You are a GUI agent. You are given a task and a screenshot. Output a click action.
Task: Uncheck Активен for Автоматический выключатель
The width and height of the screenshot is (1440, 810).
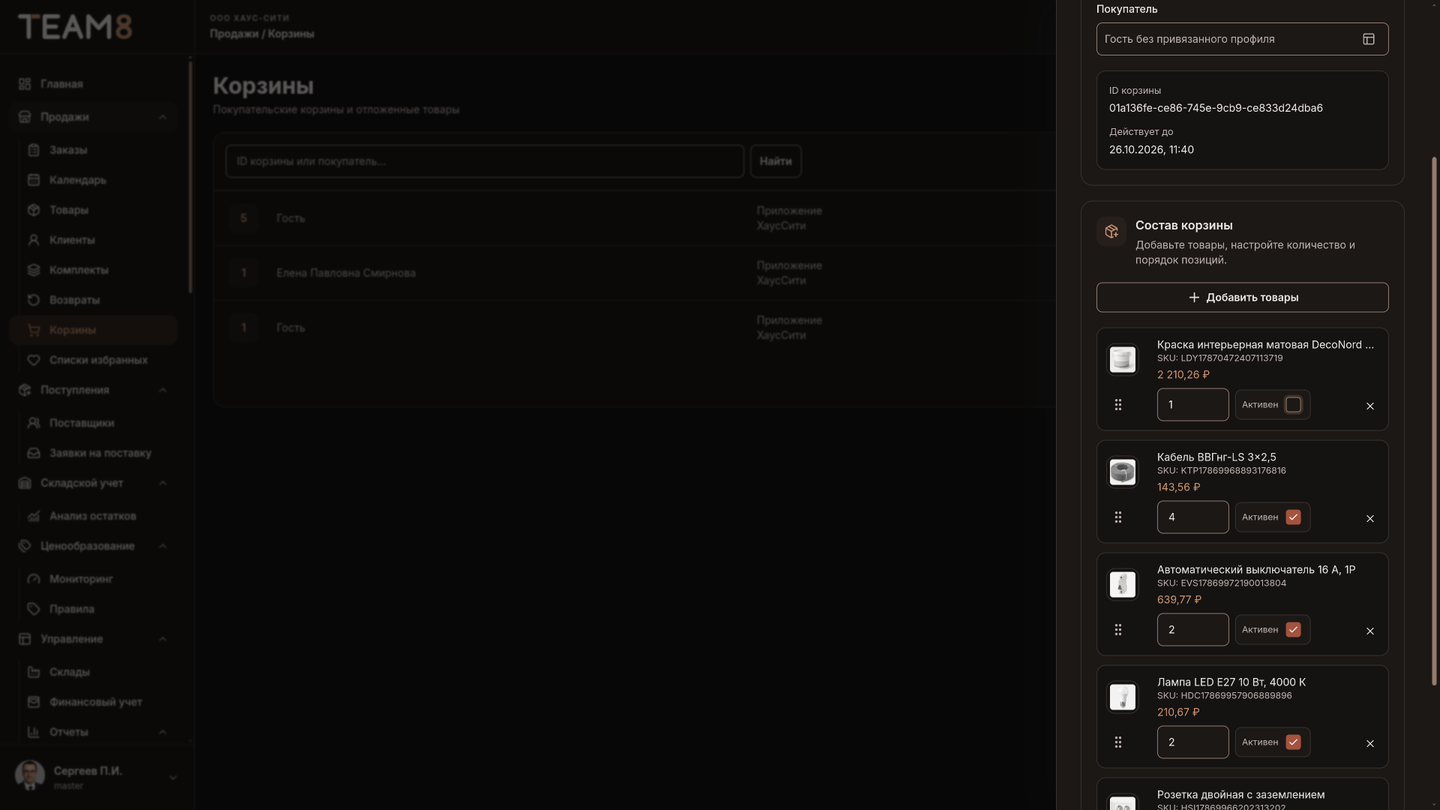click(x=1293, y=630)
